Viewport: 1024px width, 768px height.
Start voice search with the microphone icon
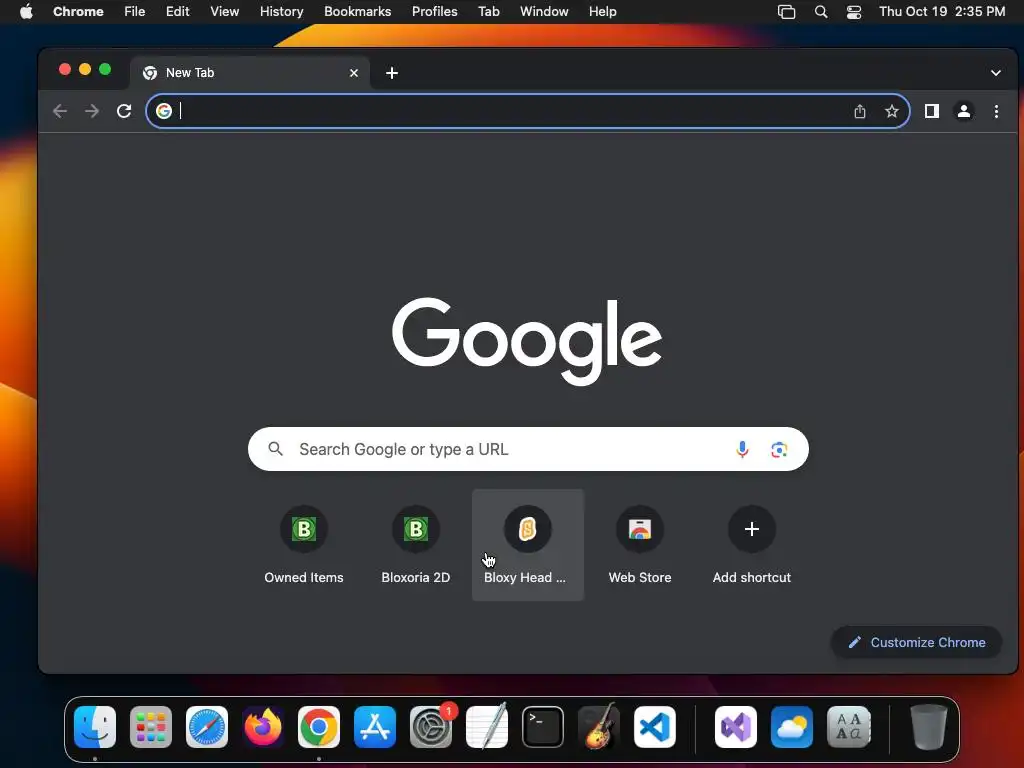(743, 449)
